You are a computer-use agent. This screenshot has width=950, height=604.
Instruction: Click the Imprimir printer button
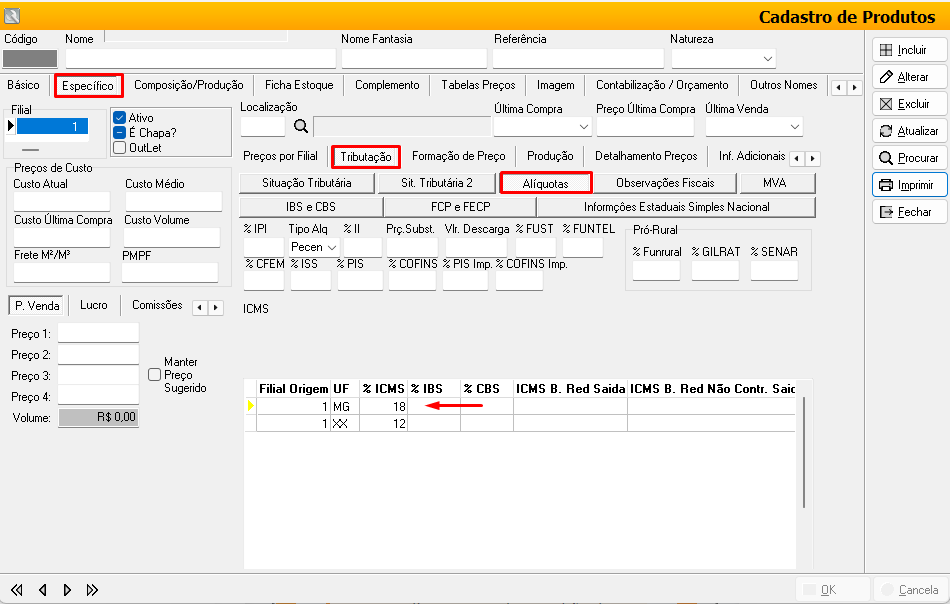[x=909, y=185]
